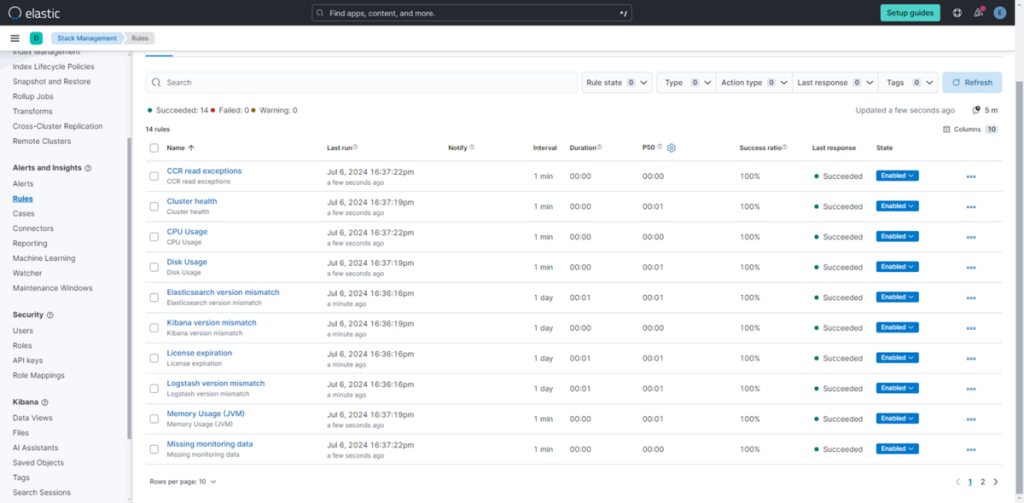Open the Kibana version mismatch rule link
This screenshot has width=1024, height=503.
point(211,323)
